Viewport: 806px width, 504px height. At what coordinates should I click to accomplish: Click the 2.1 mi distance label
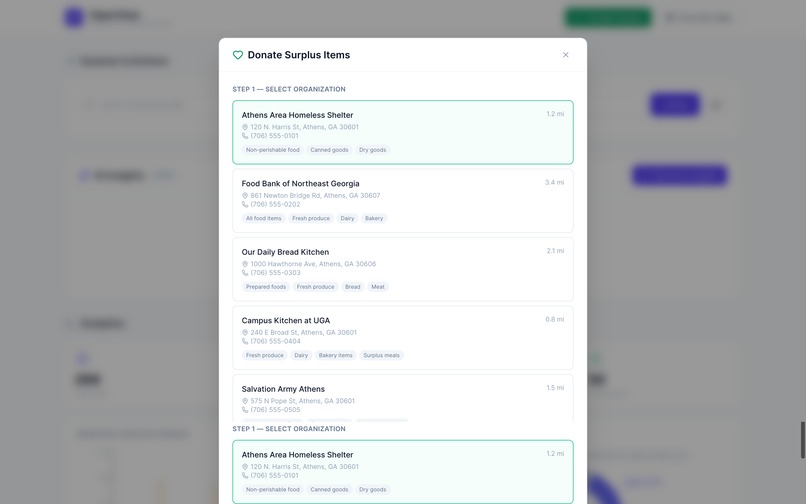[555, 251]
